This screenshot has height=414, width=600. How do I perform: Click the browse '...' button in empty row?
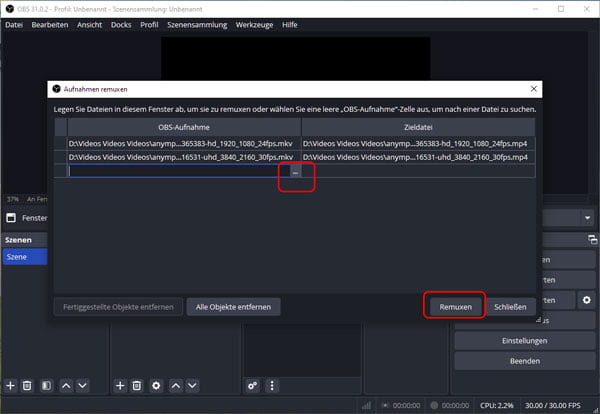[295, 171]
